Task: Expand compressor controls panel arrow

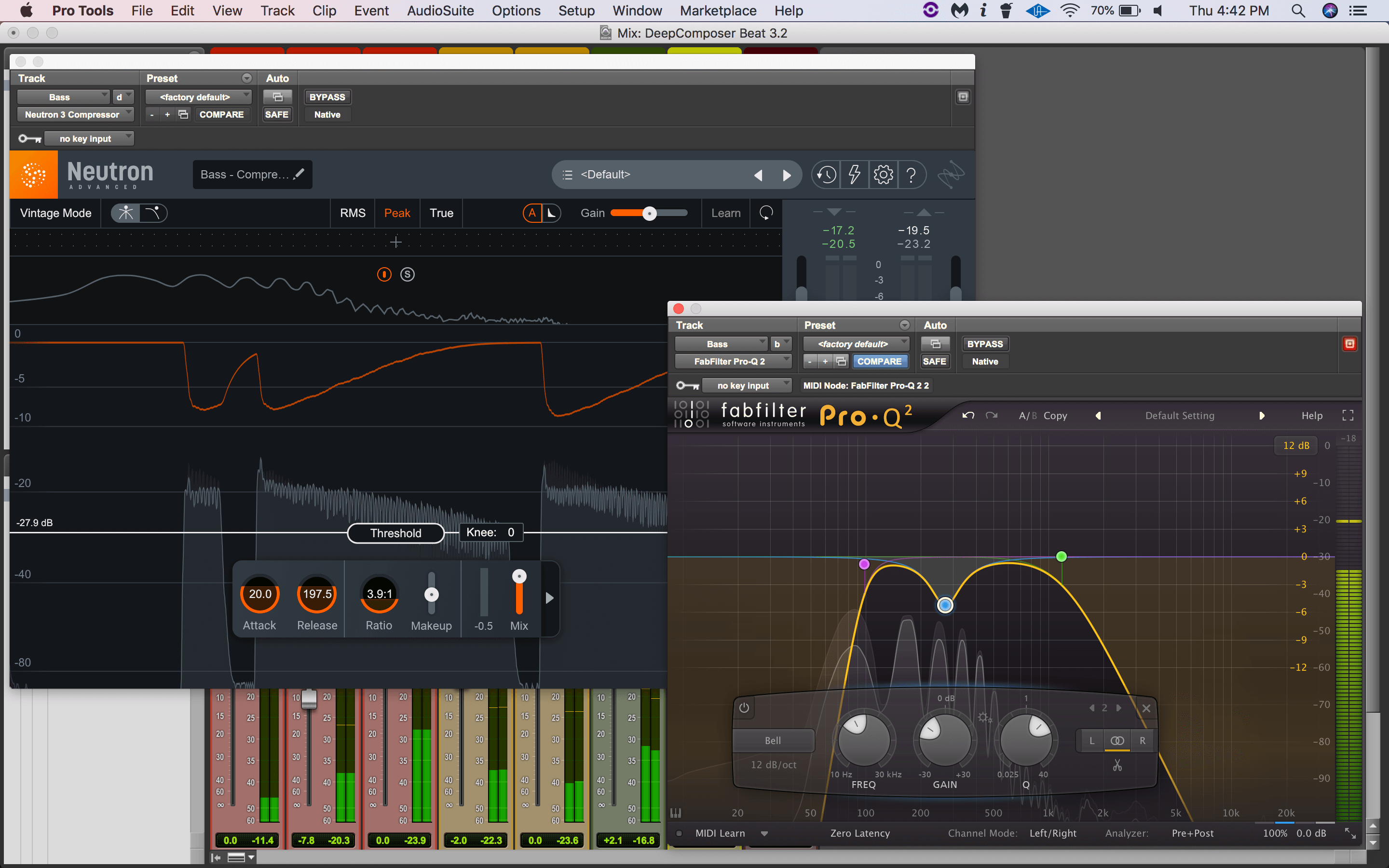Action: coord(549,598)
